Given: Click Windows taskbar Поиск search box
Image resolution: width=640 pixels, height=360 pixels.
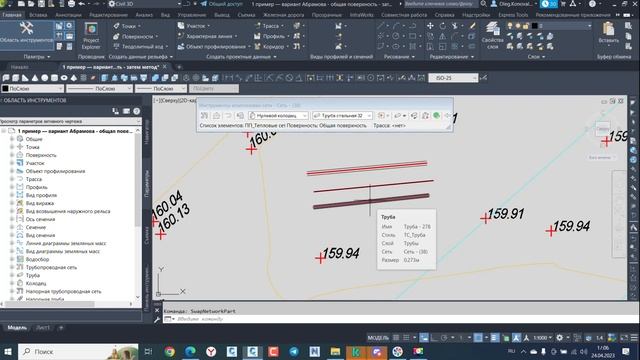Looking at the screenshot, I should [79, 351].
